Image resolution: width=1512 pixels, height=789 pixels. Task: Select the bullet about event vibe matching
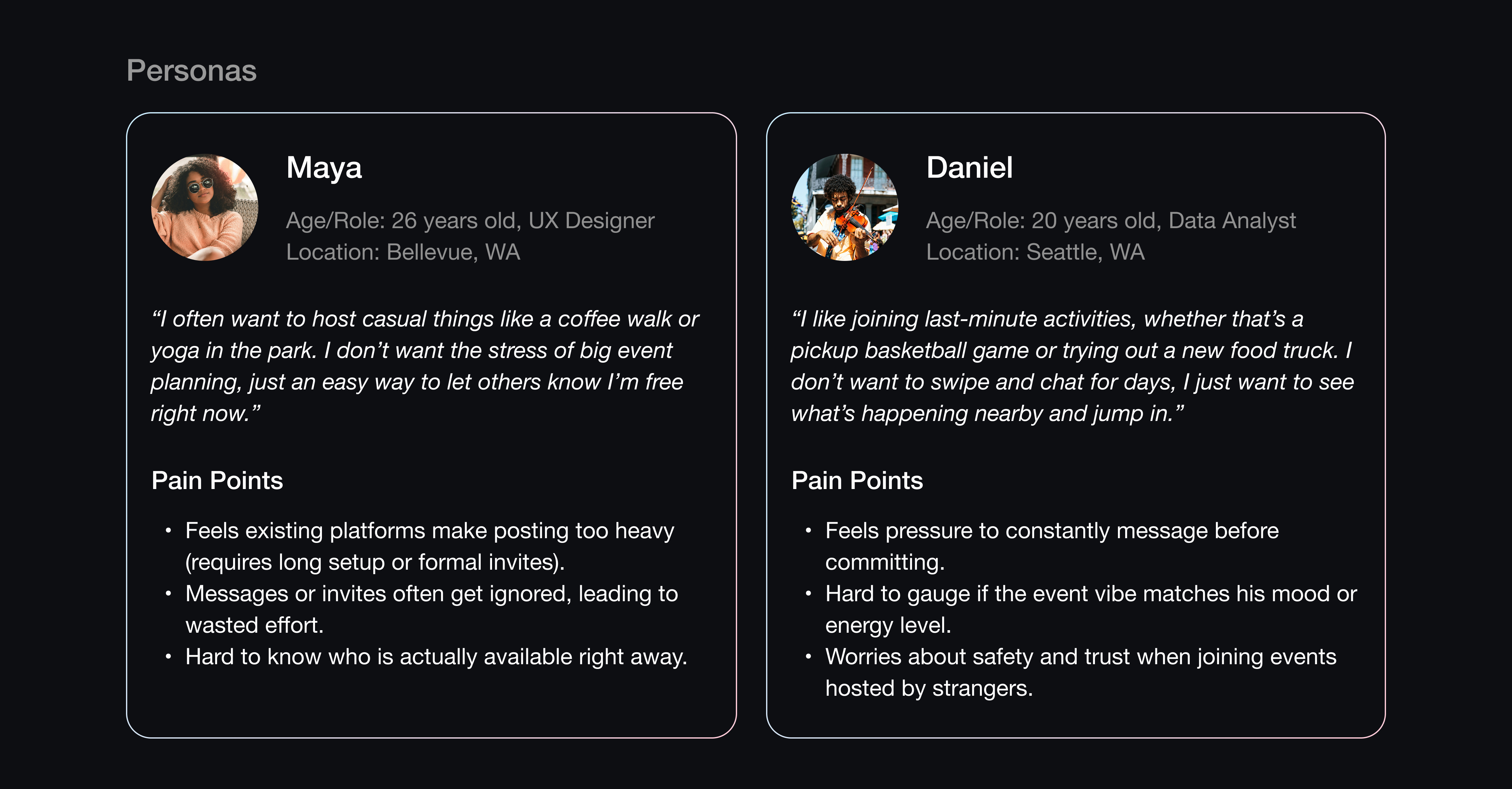(1091, 609)
